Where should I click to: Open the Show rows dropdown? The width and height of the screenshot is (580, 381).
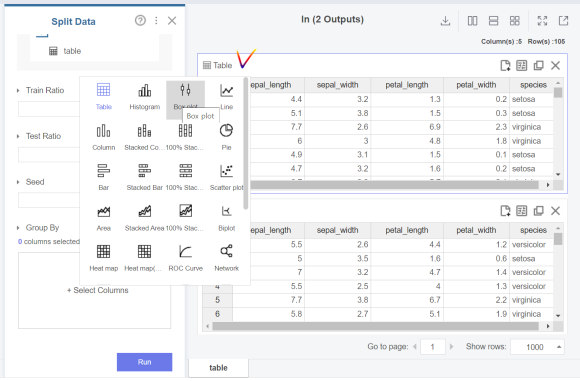[x=537, y=347]
